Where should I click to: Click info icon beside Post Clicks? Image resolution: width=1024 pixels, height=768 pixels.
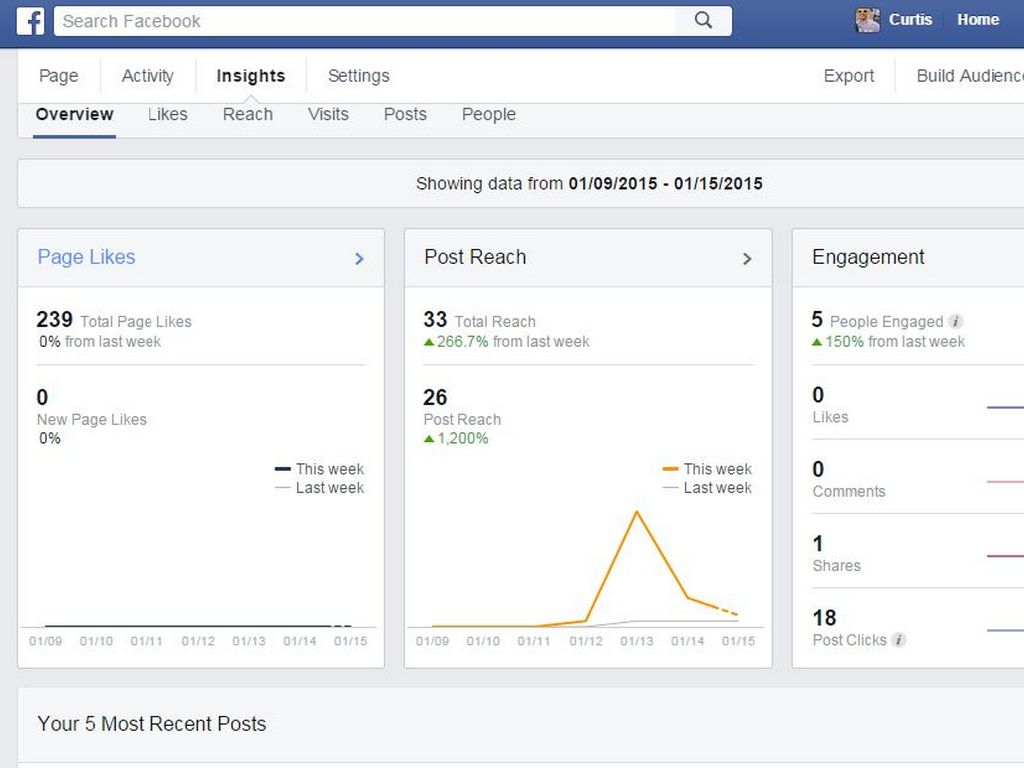[x=899, y=640]
